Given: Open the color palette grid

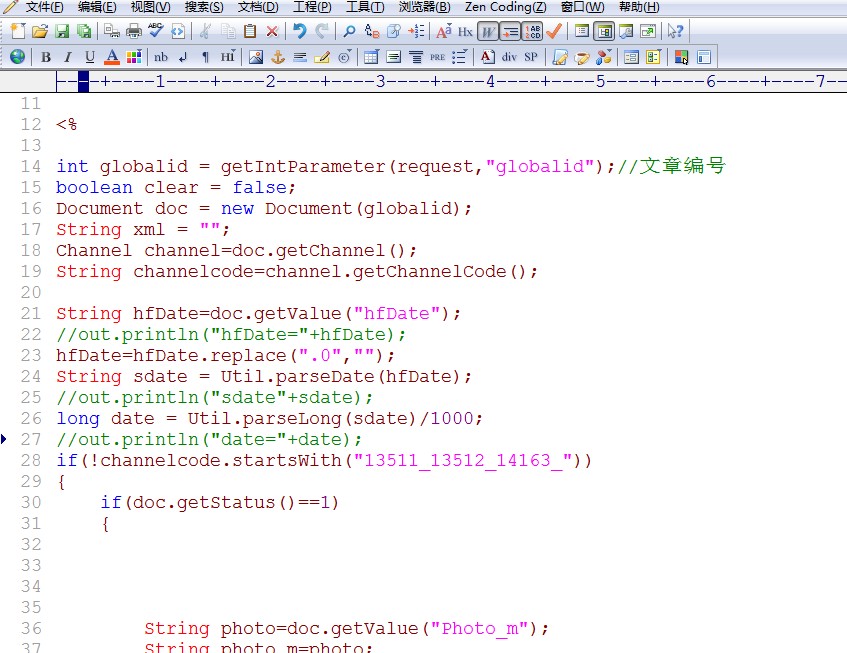Looking at the screenshot, I should click(x=133, y=57).
